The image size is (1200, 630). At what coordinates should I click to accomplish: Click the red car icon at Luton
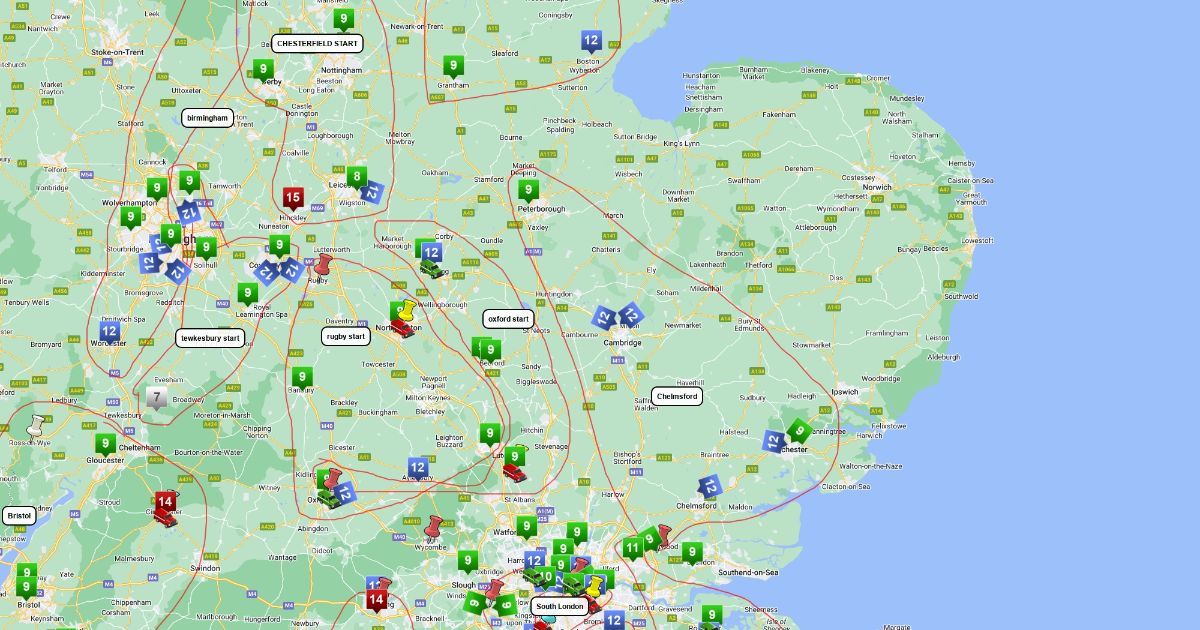tap(514, 471)
